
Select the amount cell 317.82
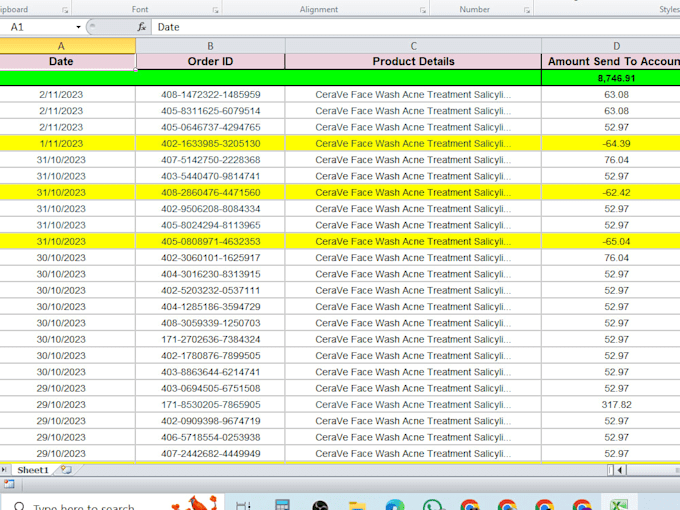pyautogui.click(x=611, y=405)
